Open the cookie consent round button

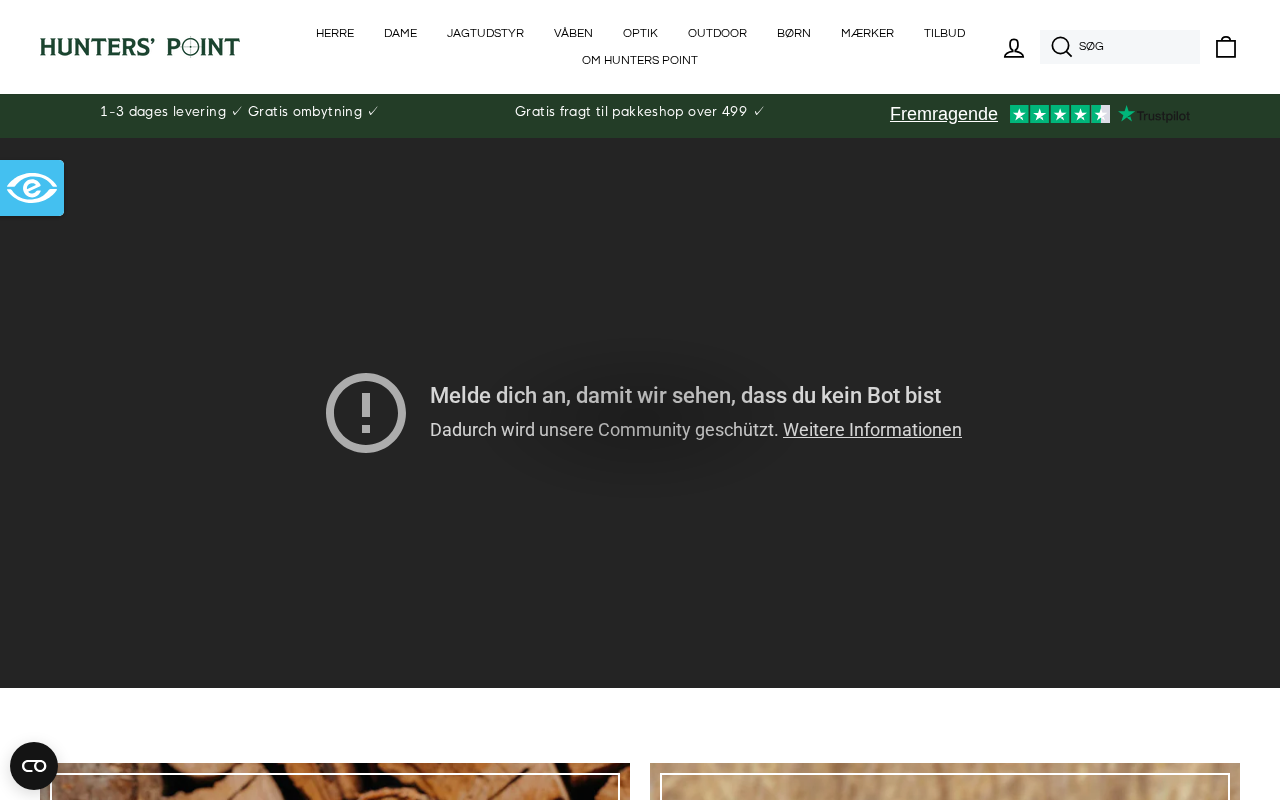pos(34,766)
